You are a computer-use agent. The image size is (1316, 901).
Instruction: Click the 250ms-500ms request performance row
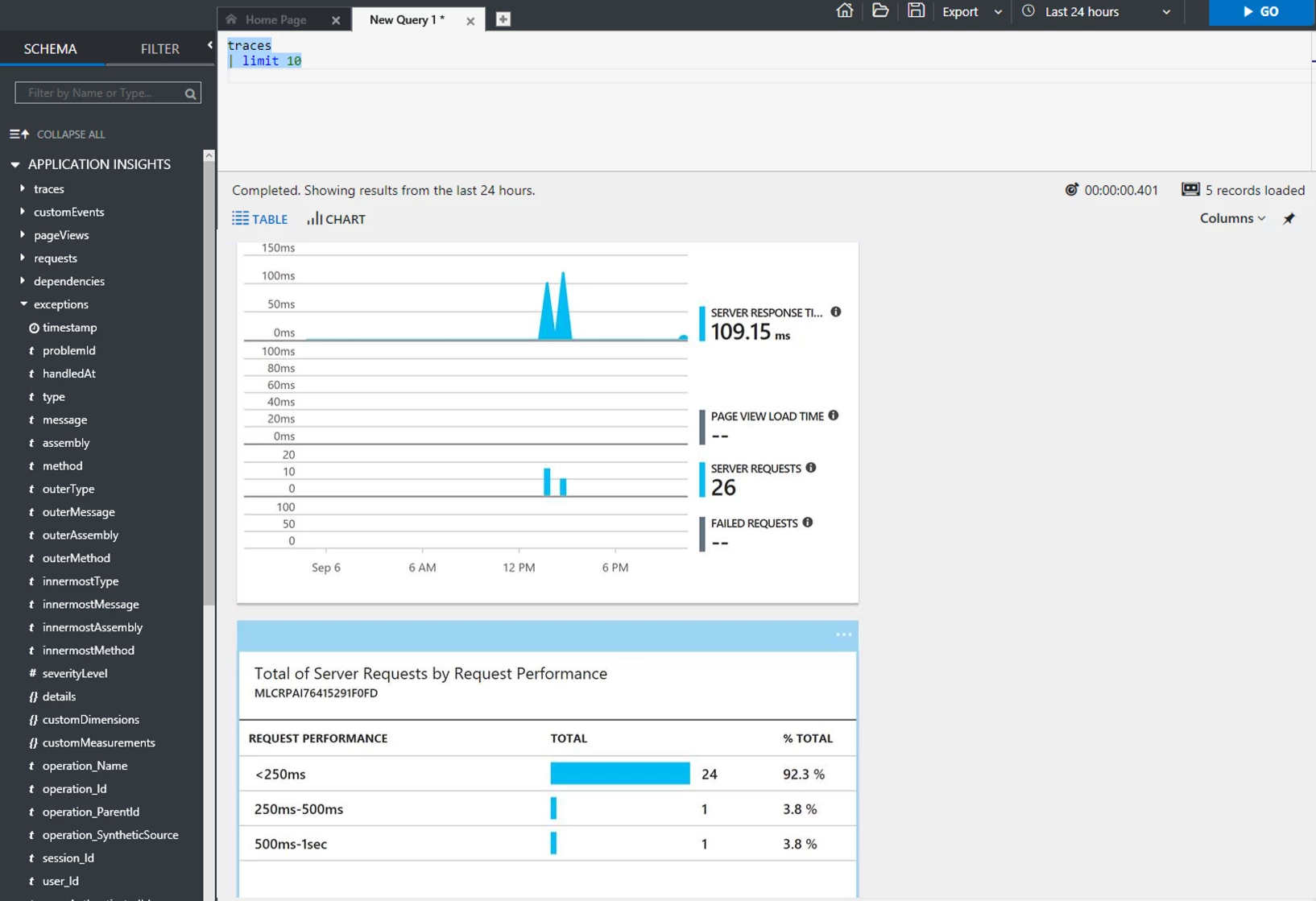[x=547, y=808]
